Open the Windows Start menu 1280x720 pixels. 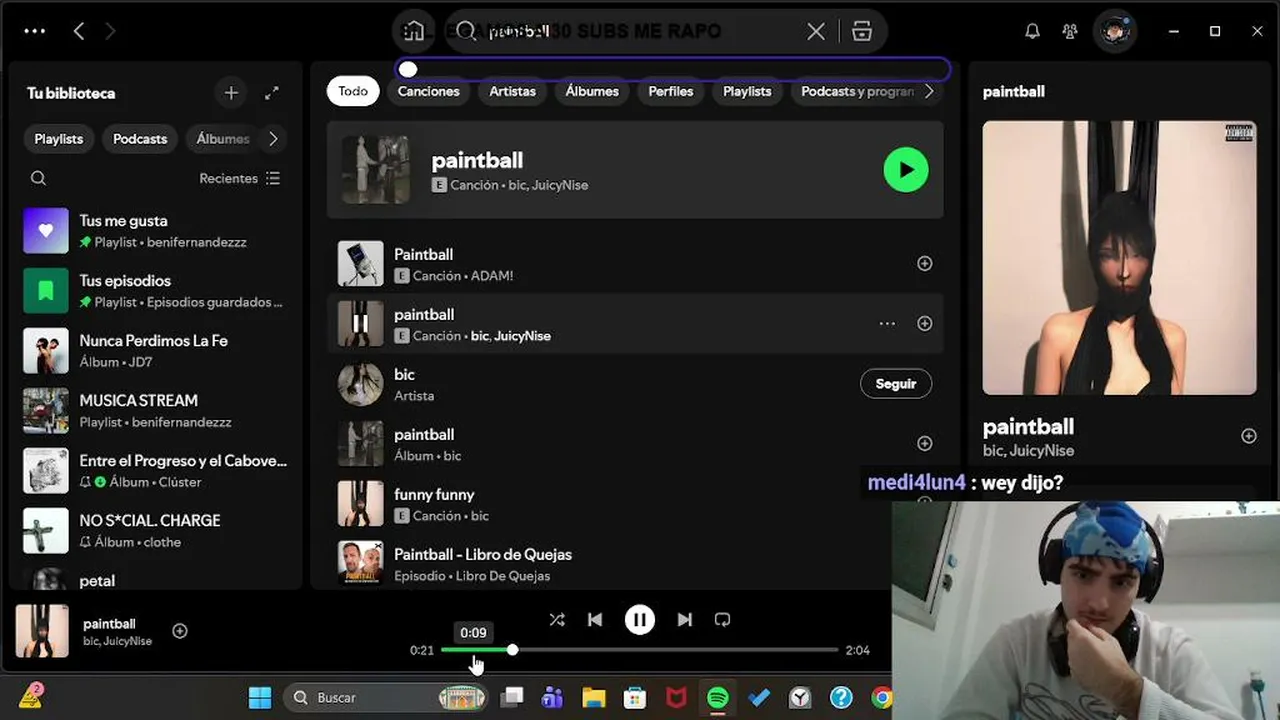coord(260,697)
